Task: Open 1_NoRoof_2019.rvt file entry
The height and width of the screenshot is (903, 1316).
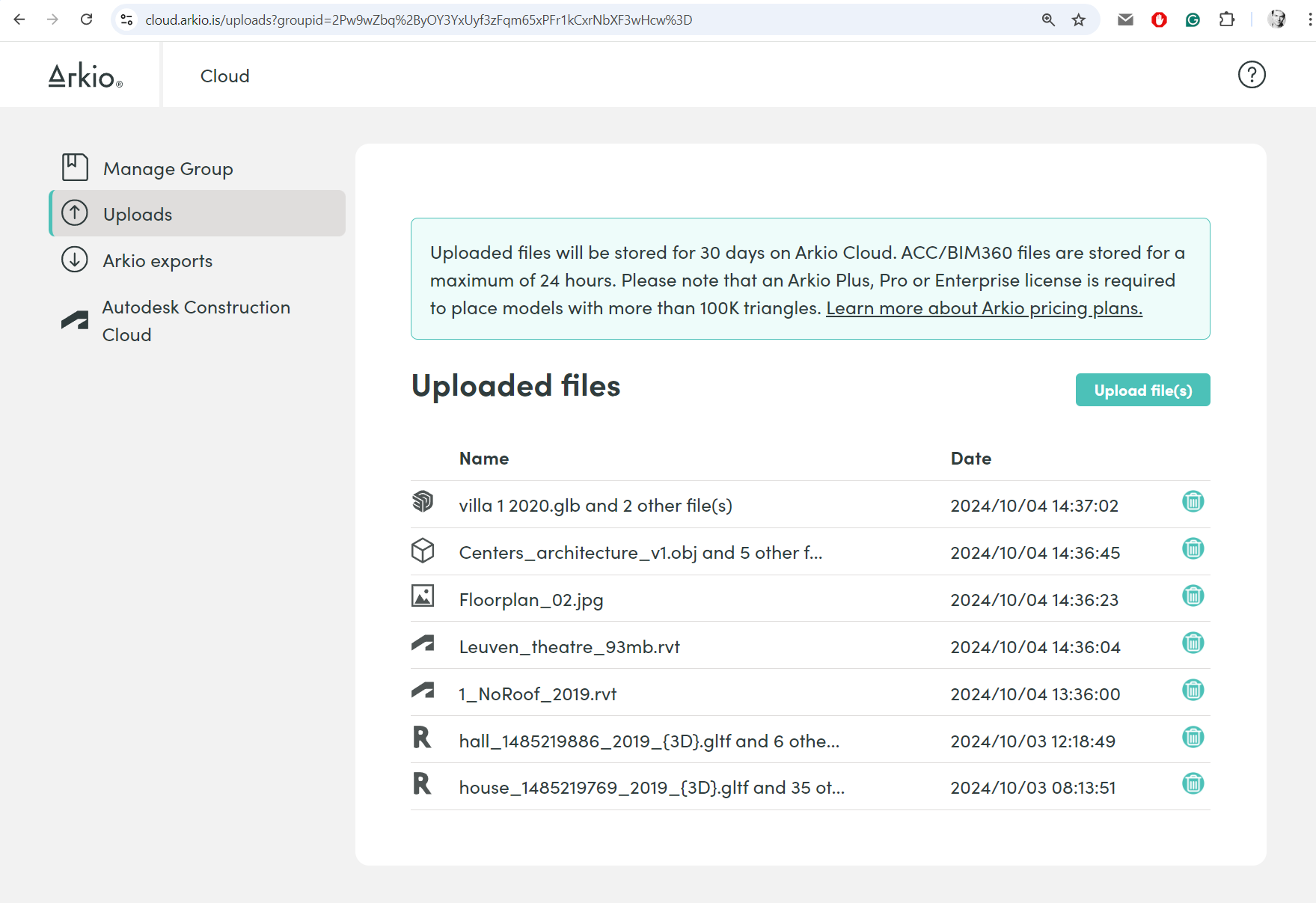Action: coord(538,694)
